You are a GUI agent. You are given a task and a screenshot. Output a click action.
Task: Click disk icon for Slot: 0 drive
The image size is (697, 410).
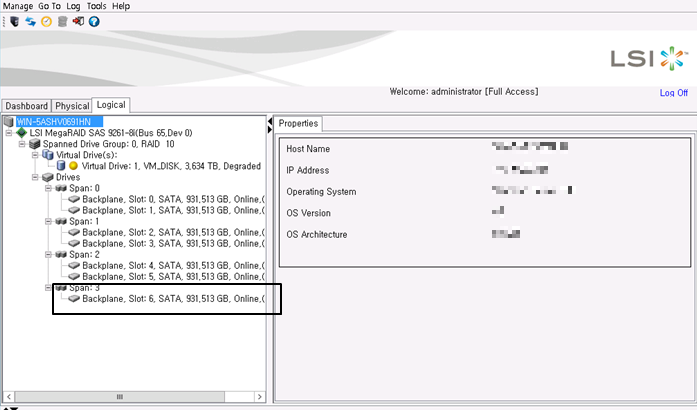coord(74,199)
